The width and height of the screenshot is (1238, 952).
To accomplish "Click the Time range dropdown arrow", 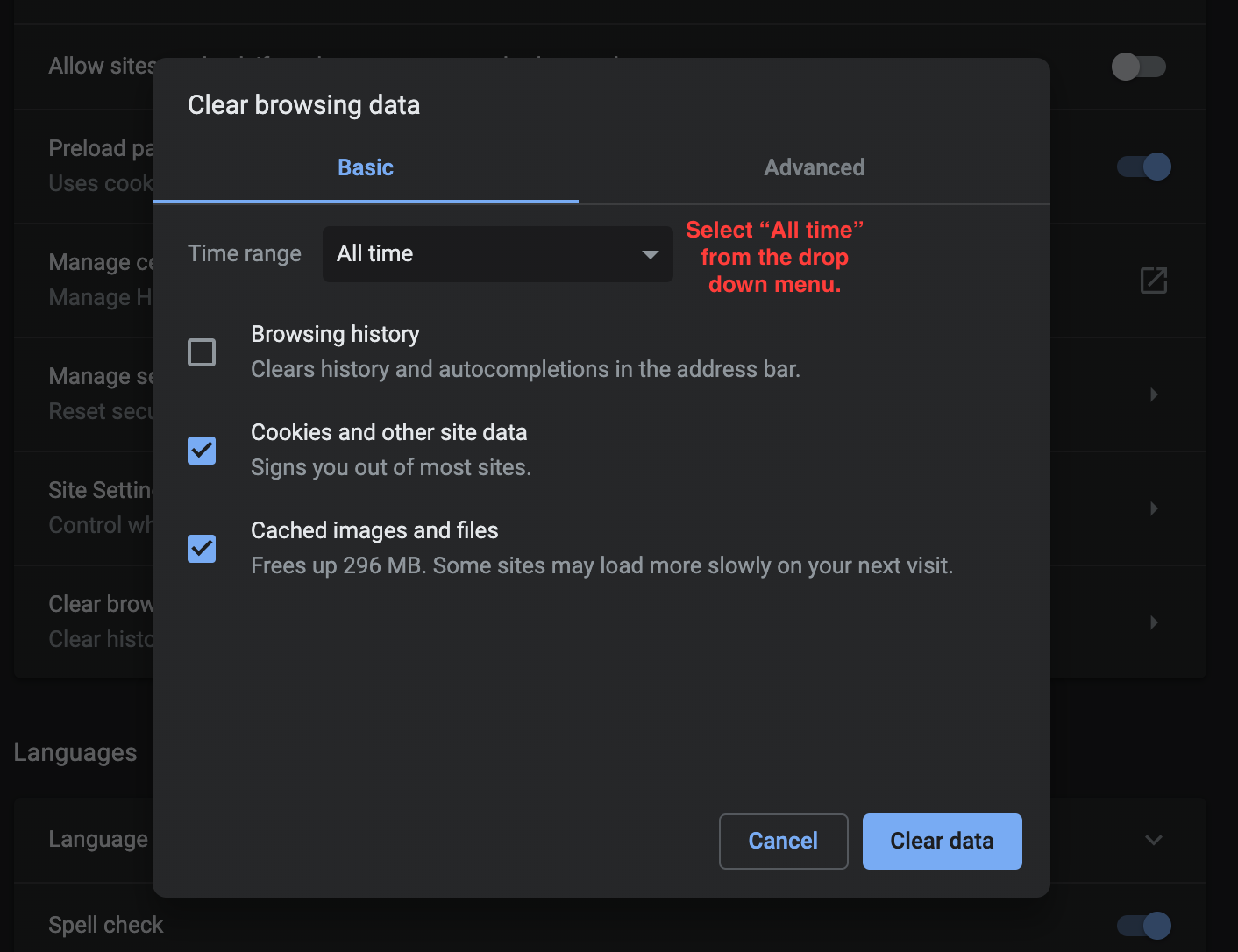I will 650,254.
